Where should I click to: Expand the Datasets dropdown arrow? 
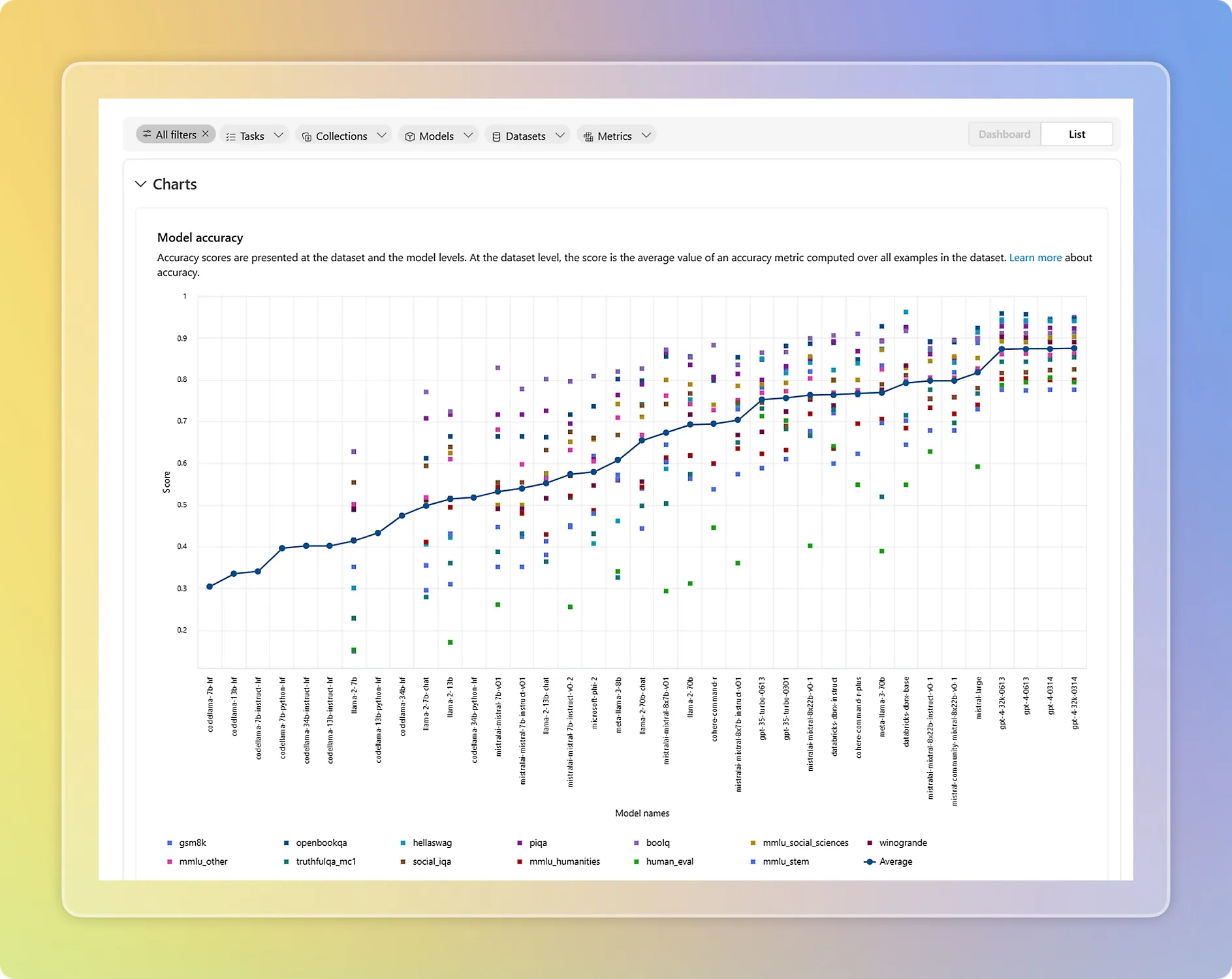tap(560, 136)
